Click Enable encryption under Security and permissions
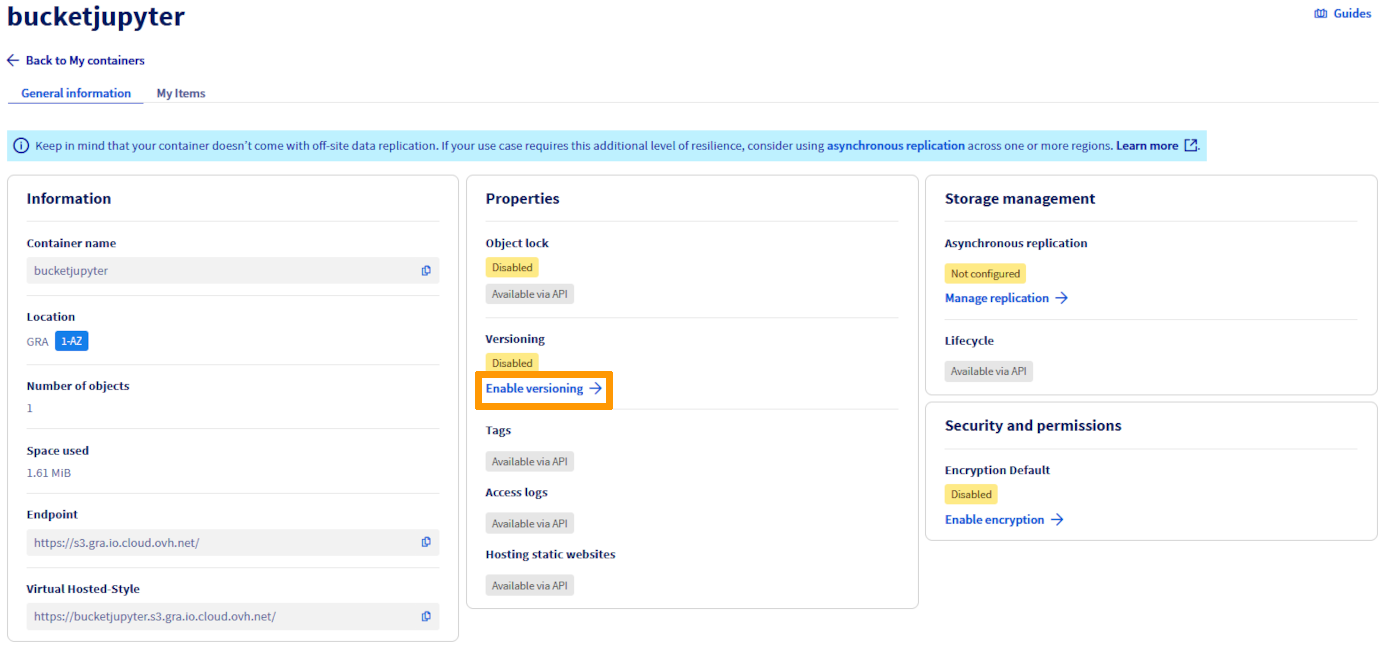This screenshot has height=656, width=1400. pyautogui.click(x=996, y=520)
